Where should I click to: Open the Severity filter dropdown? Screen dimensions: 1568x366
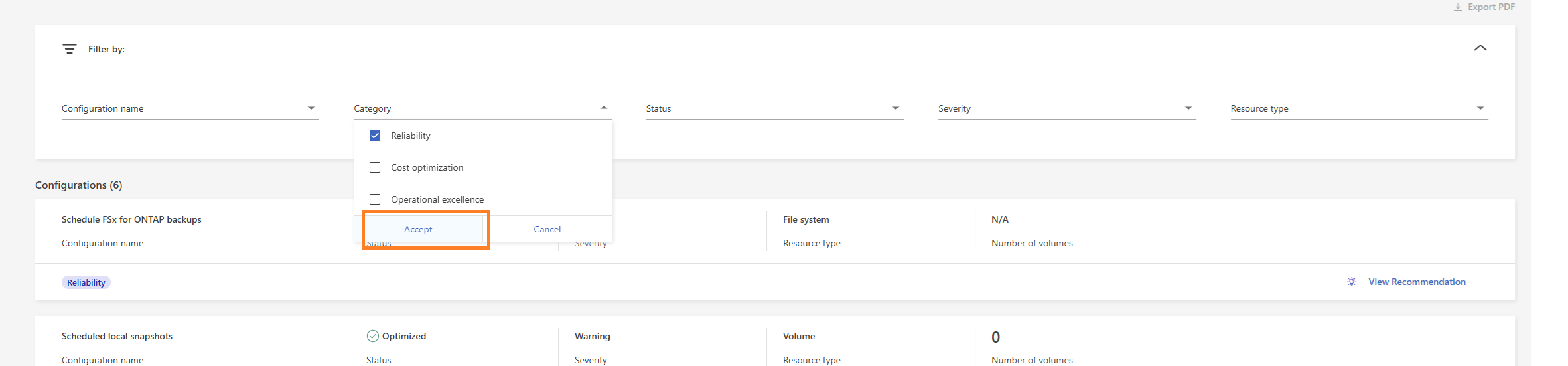click(1067, 108)
